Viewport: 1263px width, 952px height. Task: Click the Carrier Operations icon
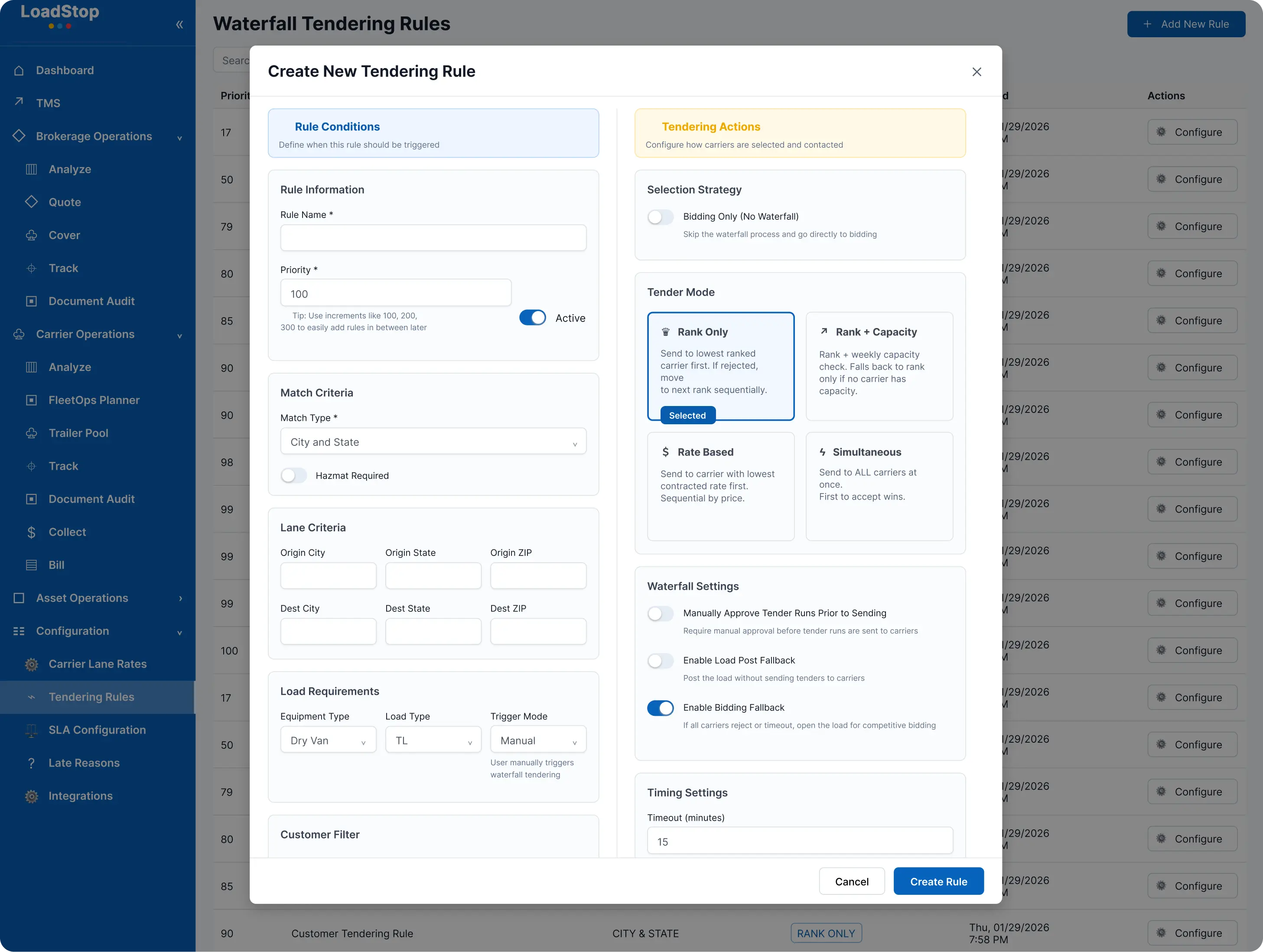point(19,335)
